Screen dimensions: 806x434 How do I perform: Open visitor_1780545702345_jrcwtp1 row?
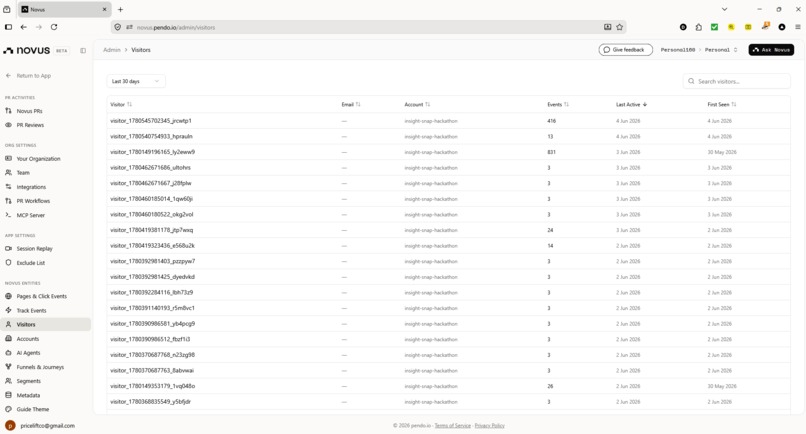click(x=448, y=121)
